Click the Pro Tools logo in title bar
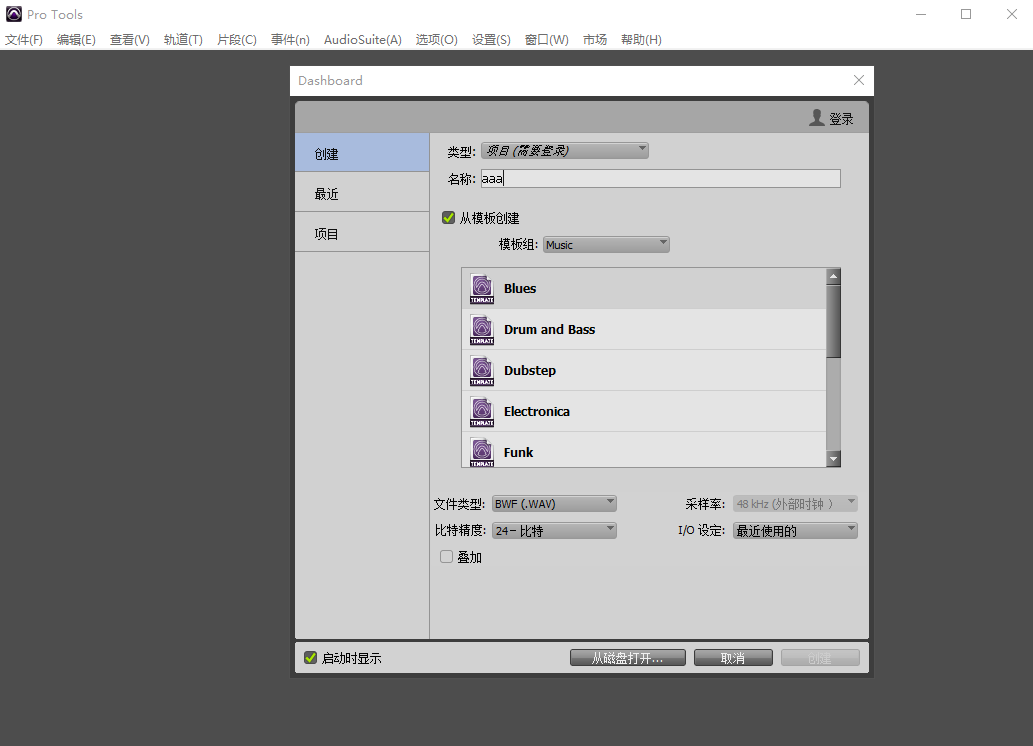The width and height of the screenshot is (1033, 746). coord(13,14)
